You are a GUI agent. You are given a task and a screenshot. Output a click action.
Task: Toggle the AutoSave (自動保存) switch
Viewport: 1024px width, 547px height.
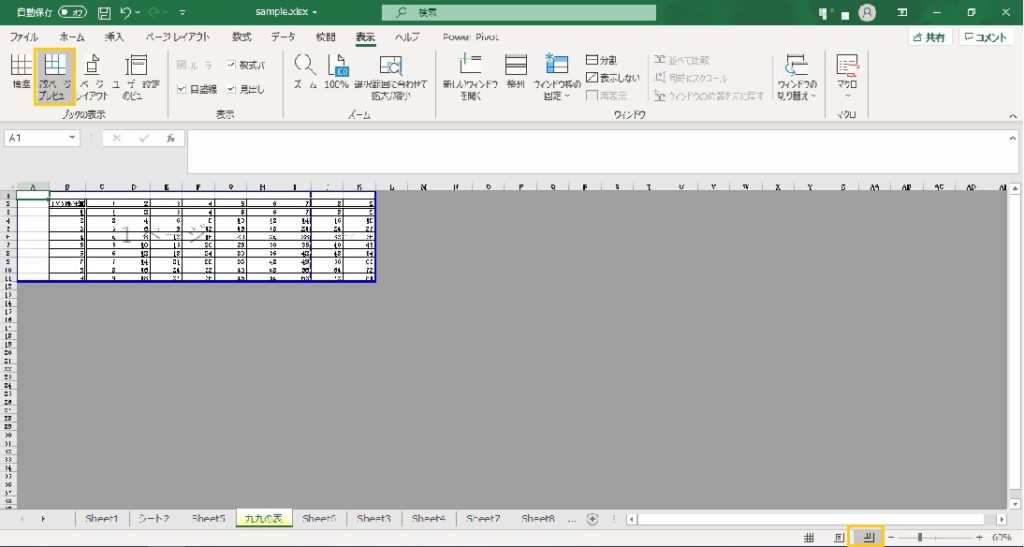[x=71, y=13]
